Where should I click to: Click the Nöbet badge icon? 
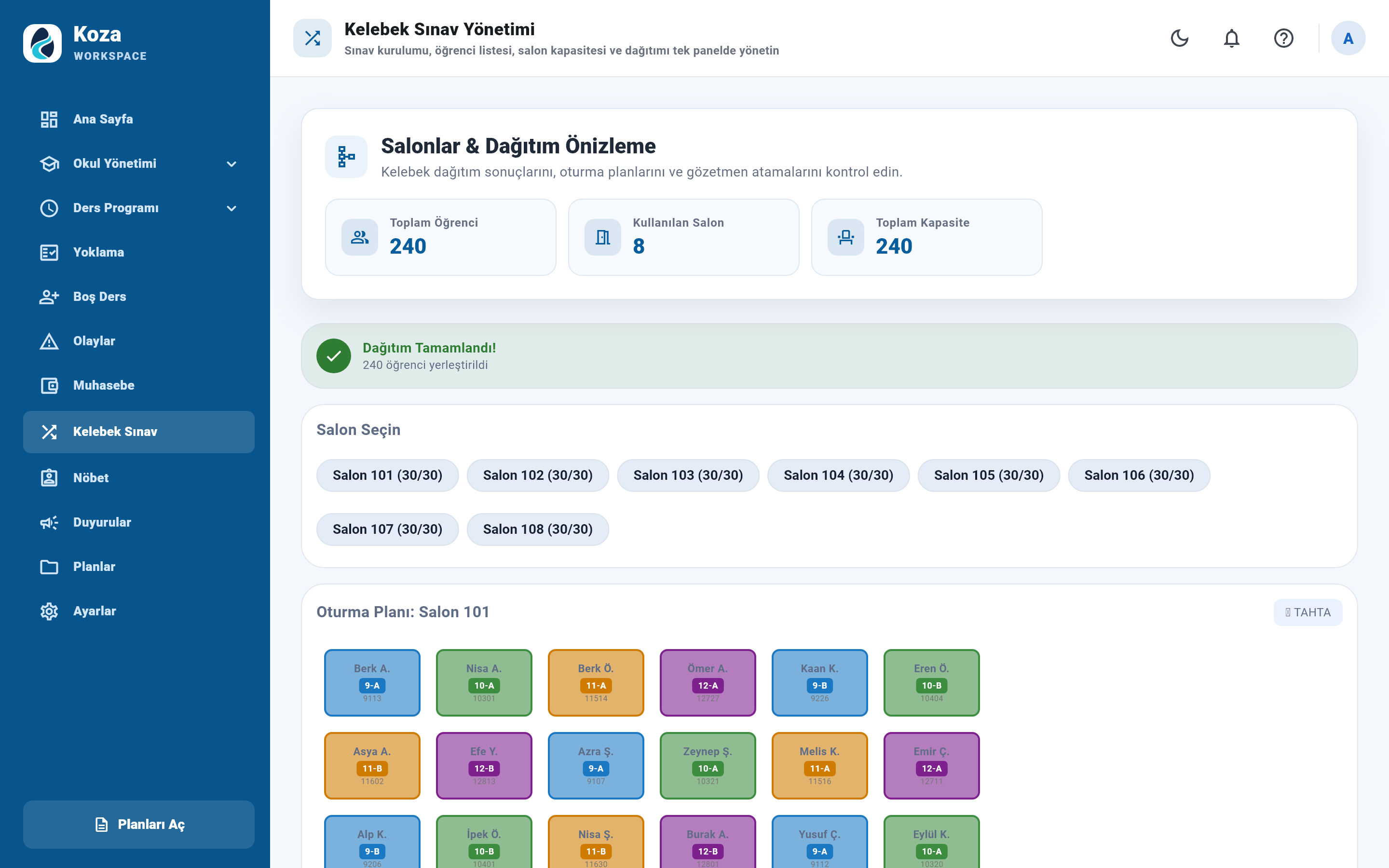point(49,477)
